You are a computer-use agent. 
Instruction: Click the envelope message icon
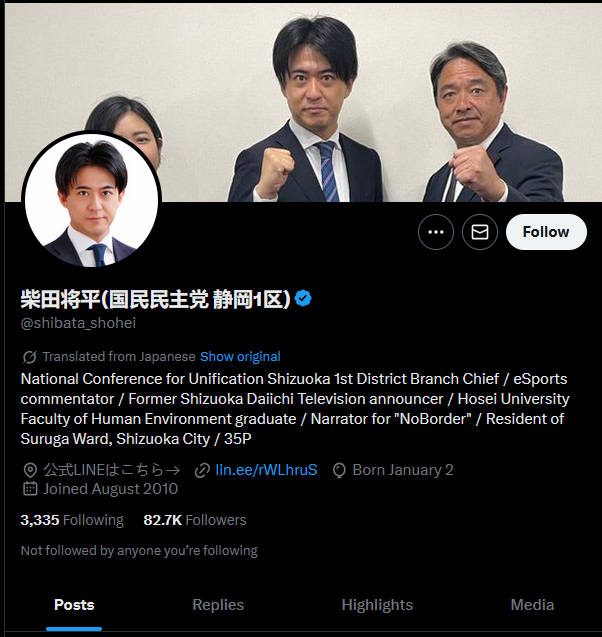(x=480, y=232)
